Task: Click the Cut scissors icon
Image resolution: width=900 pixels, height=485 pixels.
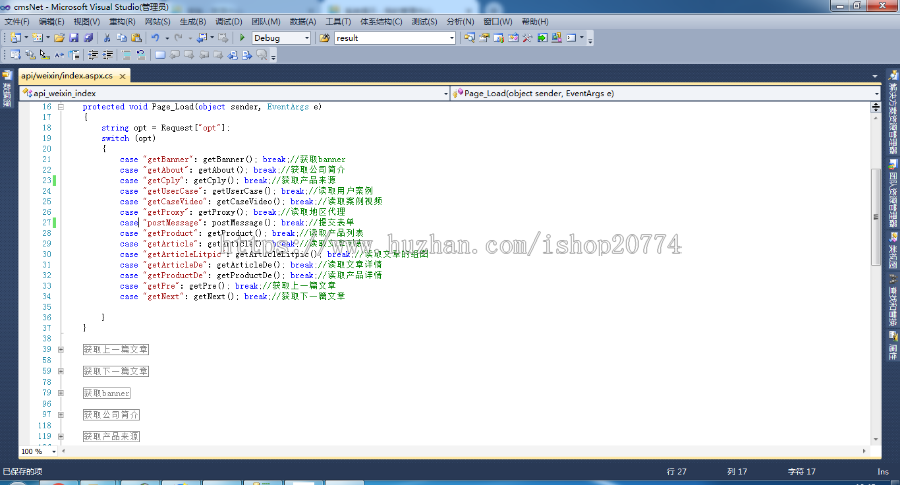Action: click(x=107, y=38)
